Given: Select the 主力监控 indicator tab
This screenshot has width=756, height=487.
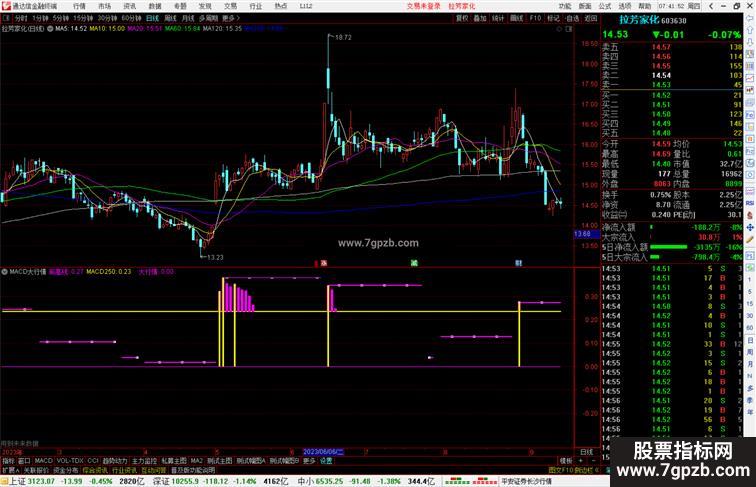Looking at the screenshot, I should (x=144, y=460).
